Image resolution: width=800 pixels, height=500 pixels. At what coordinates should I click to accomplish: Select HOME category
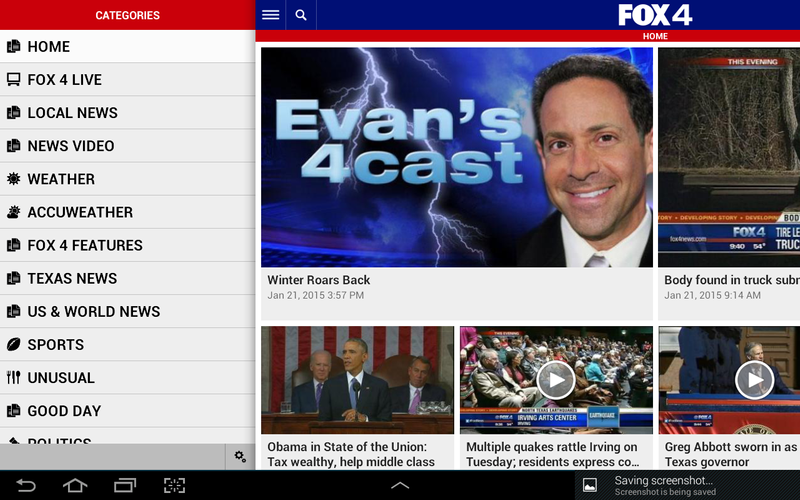[x=128, y=46]
